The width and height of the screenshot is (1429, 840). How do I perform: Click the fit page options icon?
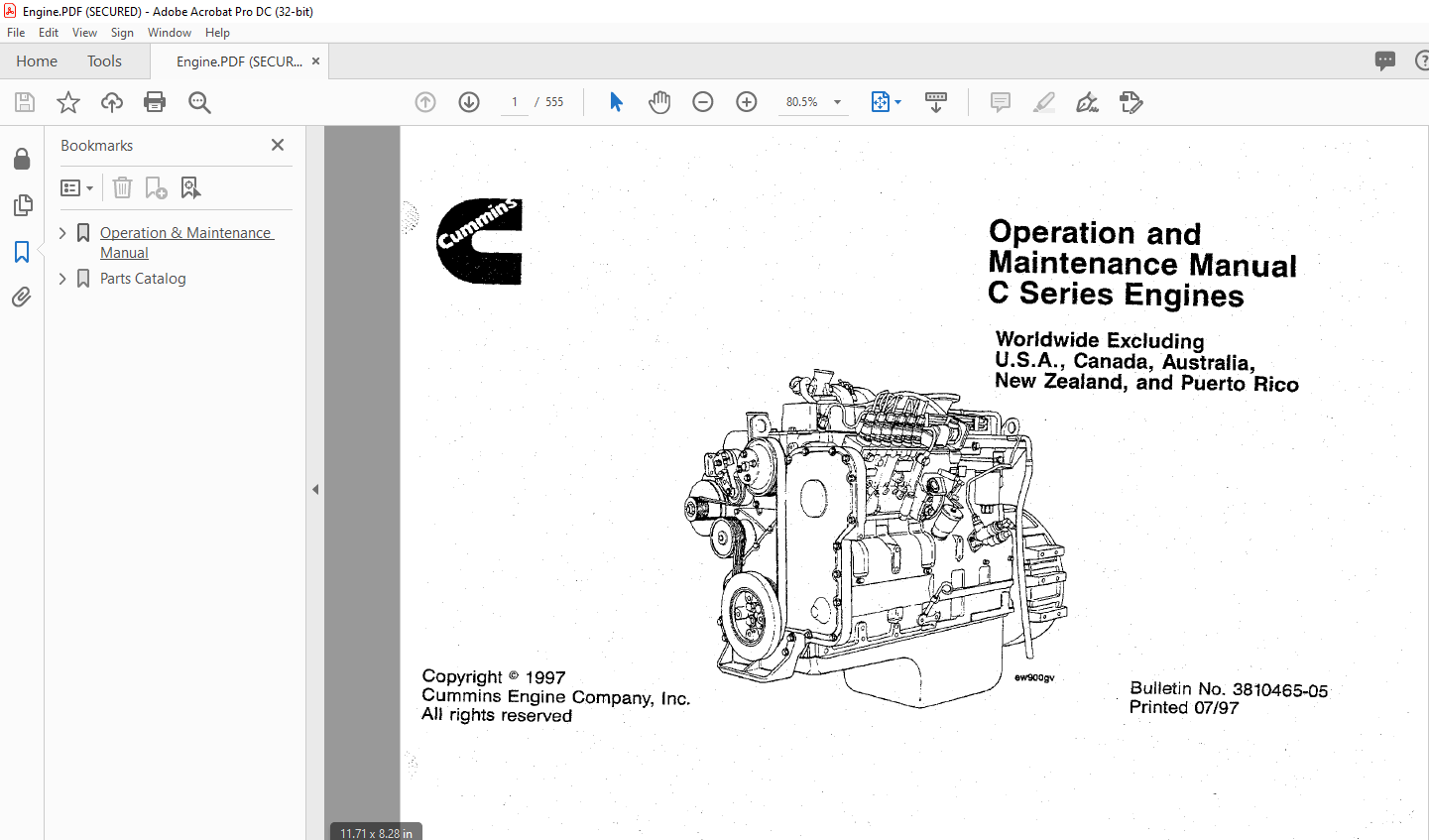pos(881,102)
